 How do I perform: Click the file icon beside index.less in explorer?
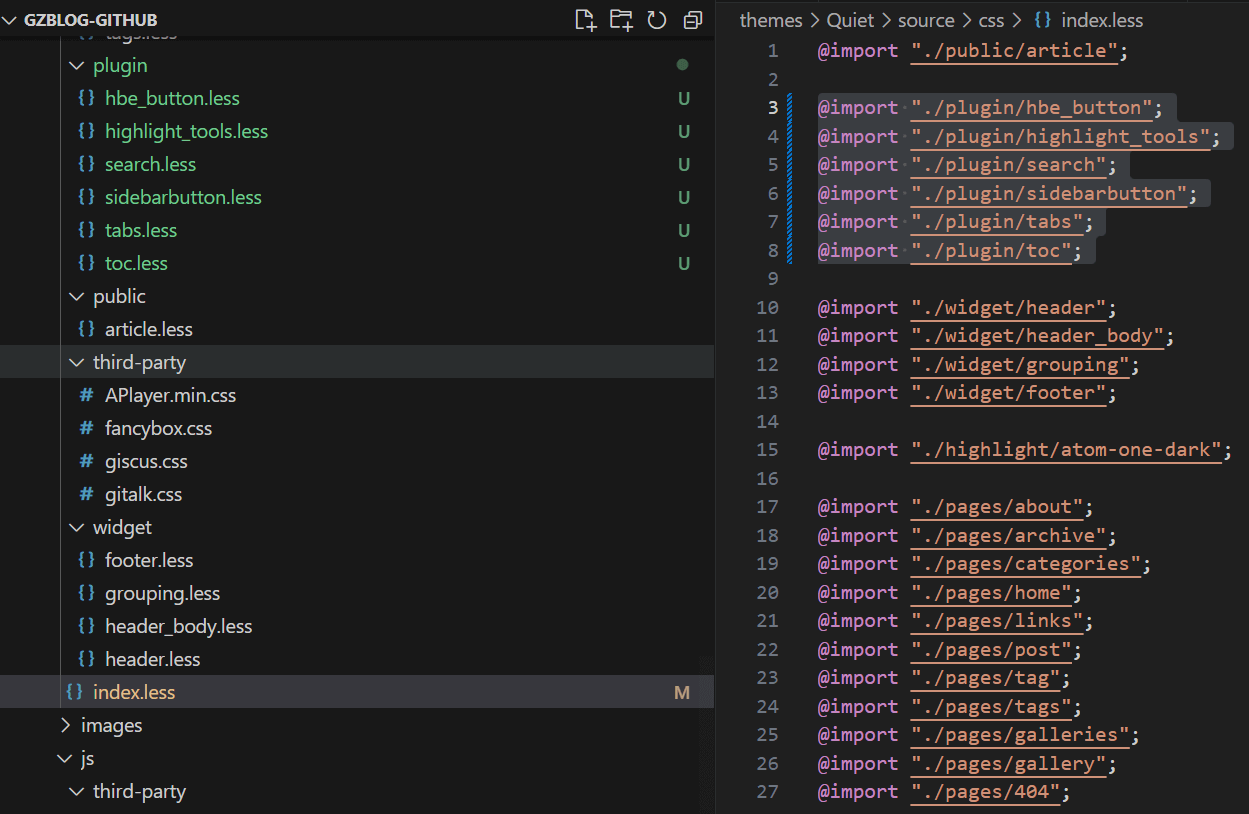75,692
